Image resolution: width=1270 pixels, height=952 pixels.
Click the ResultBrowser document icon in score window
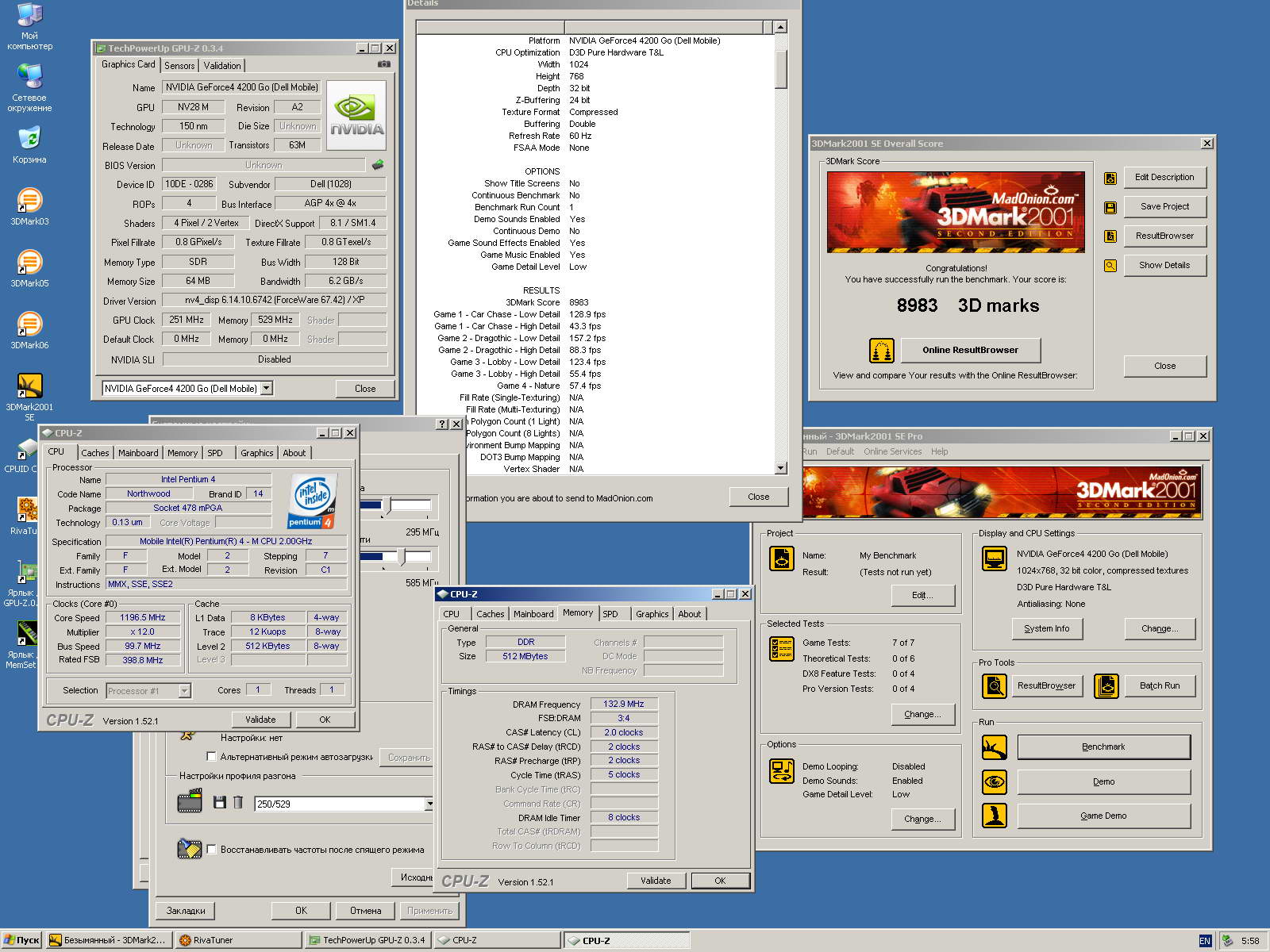click(x=1110, y=236)
